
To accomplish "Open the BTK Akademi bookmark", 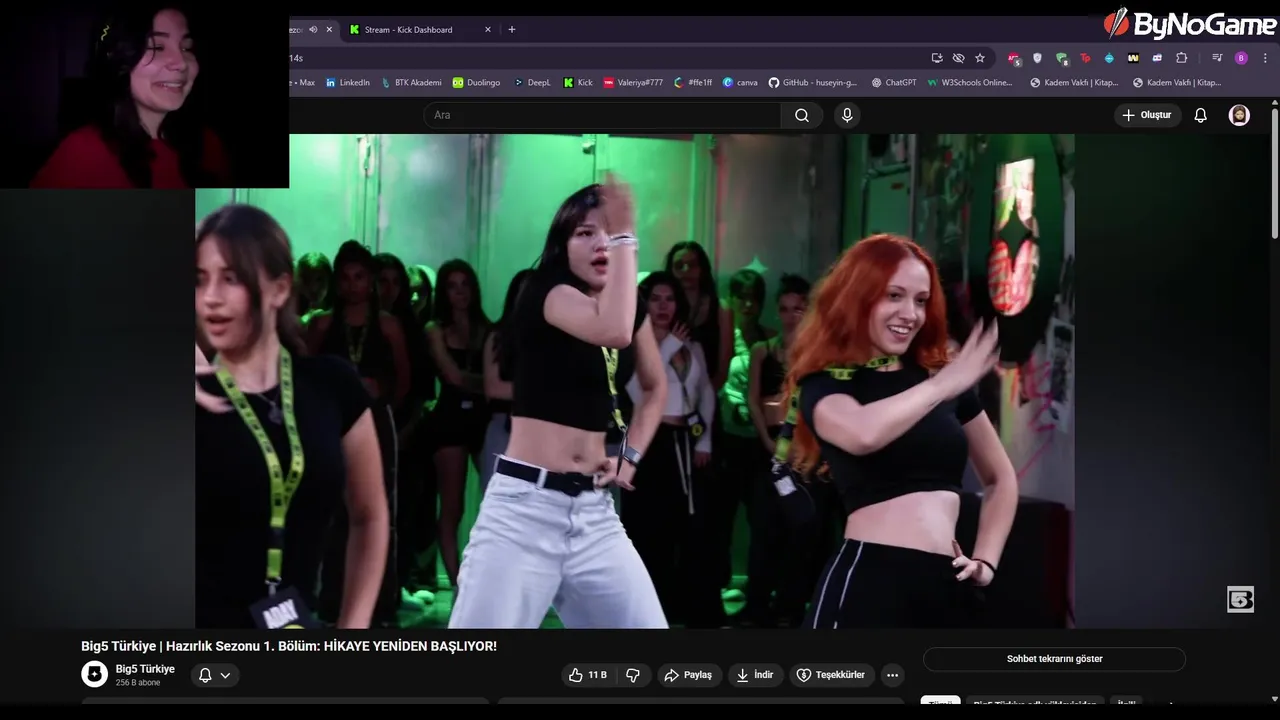I will coord(411,83).
